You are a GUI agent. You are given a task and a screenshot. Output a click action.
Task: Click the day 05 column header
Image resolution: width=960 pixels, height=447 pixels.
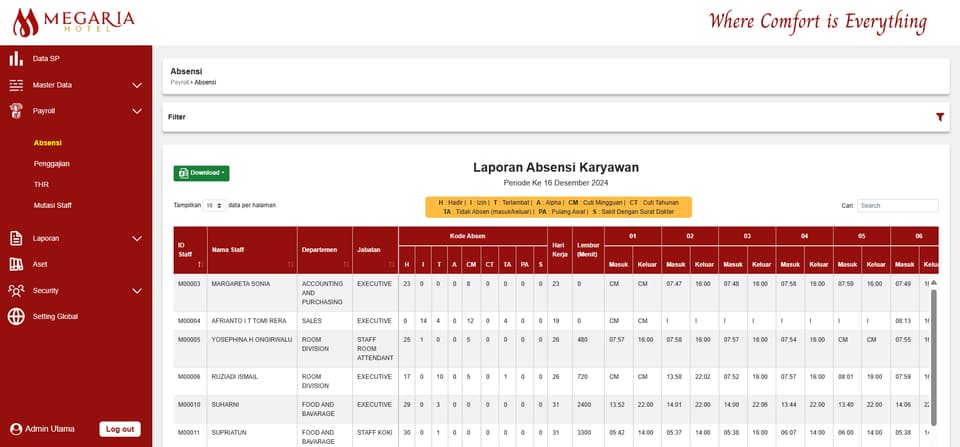(x=861, y=236)
